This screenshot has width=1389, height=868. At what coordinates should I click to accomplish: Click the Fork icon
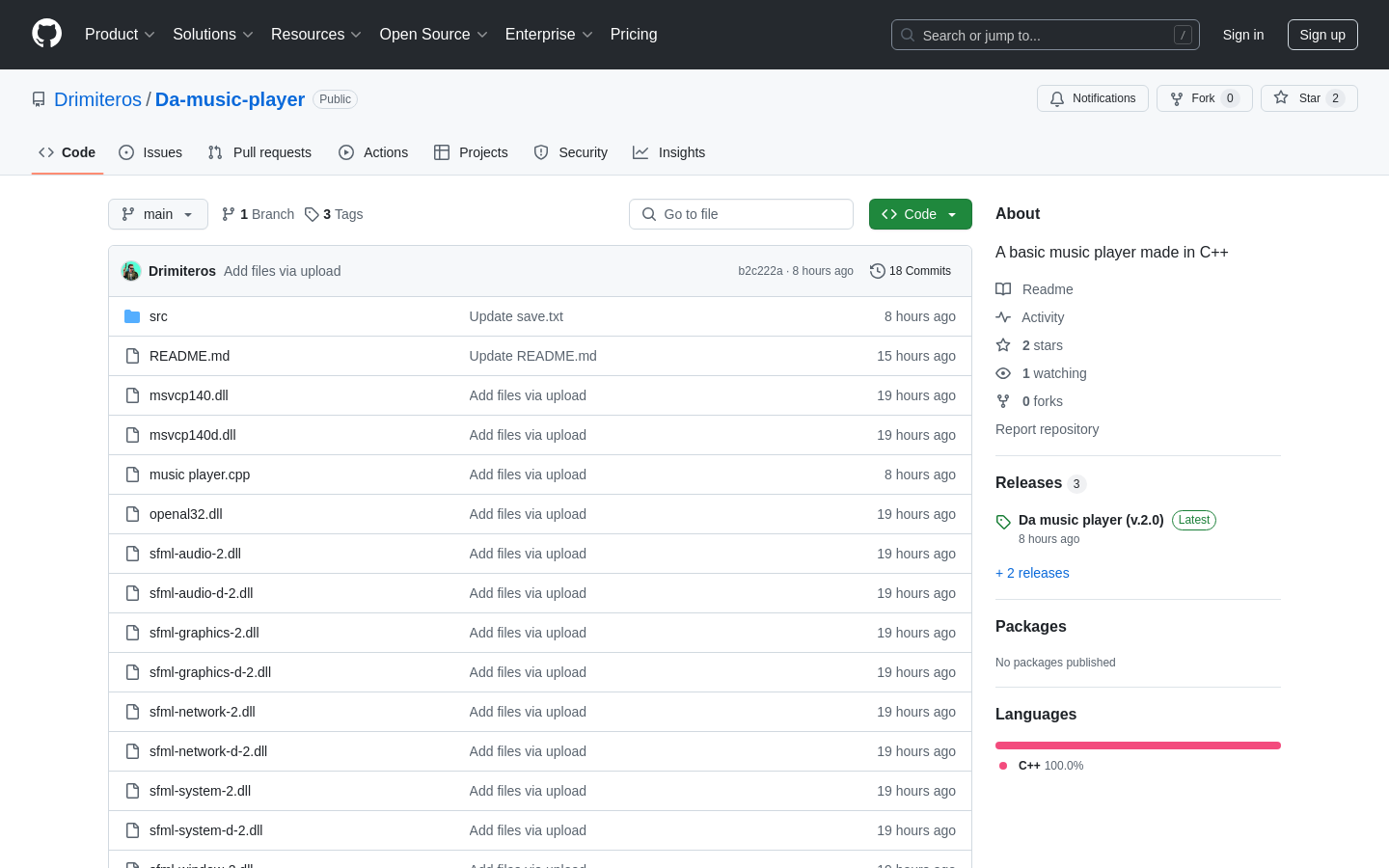pos(1177,98)
